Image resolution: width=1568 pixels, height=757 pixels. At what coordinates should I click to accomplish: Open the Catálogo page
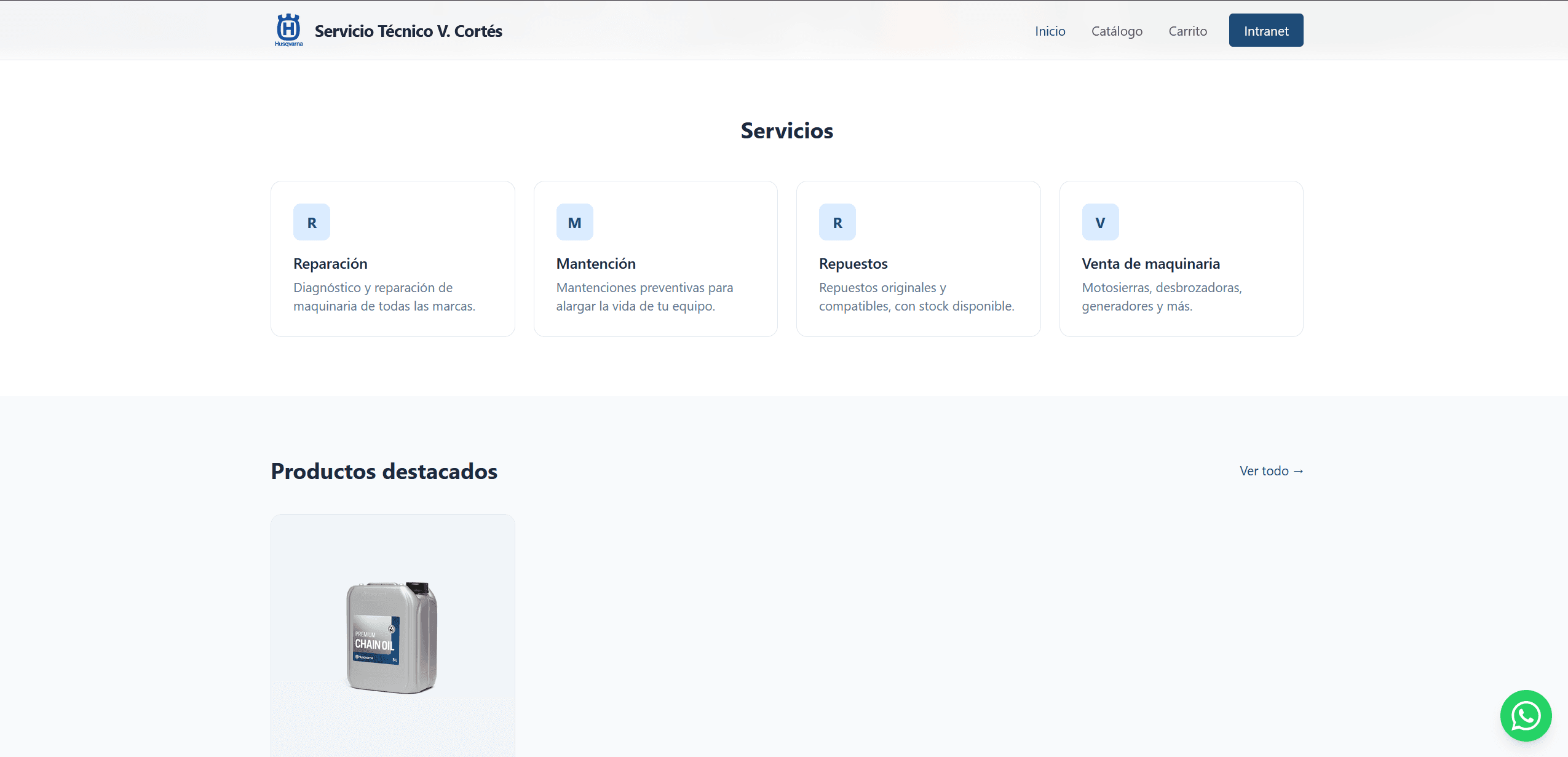point(1117,31)
